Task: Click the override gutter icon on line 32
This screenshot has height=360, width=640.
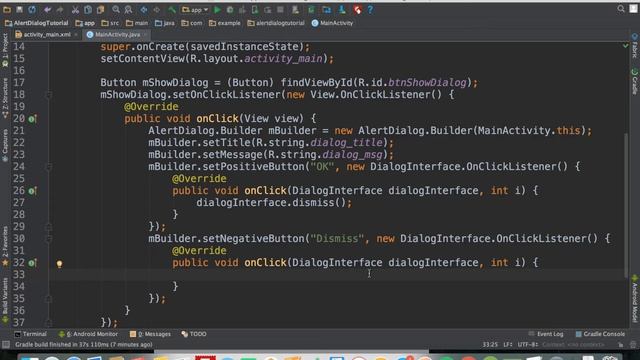Action: (33, 263)
